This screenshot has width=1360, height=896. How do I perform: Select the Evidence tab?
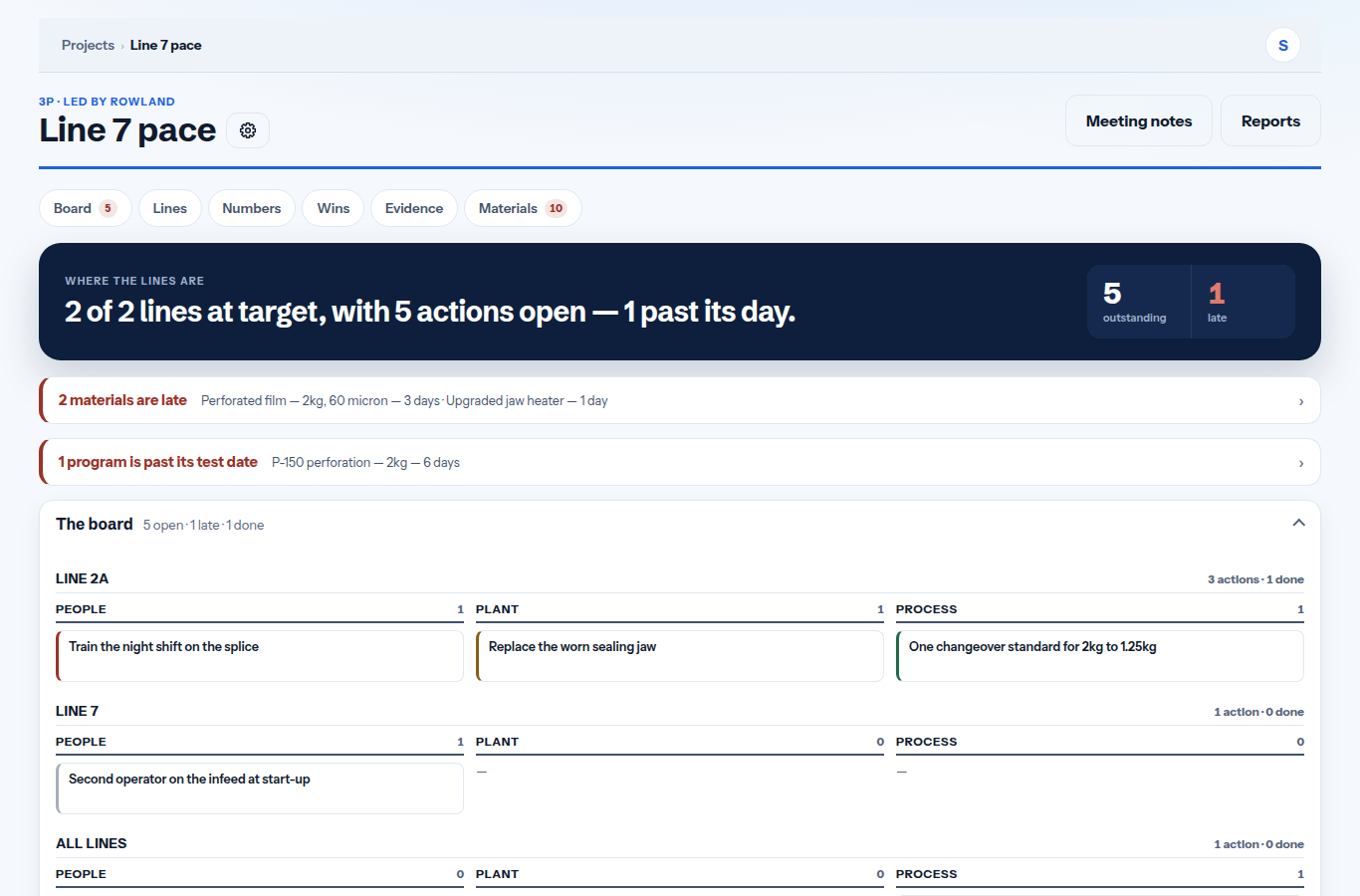(x=414, y=208)
